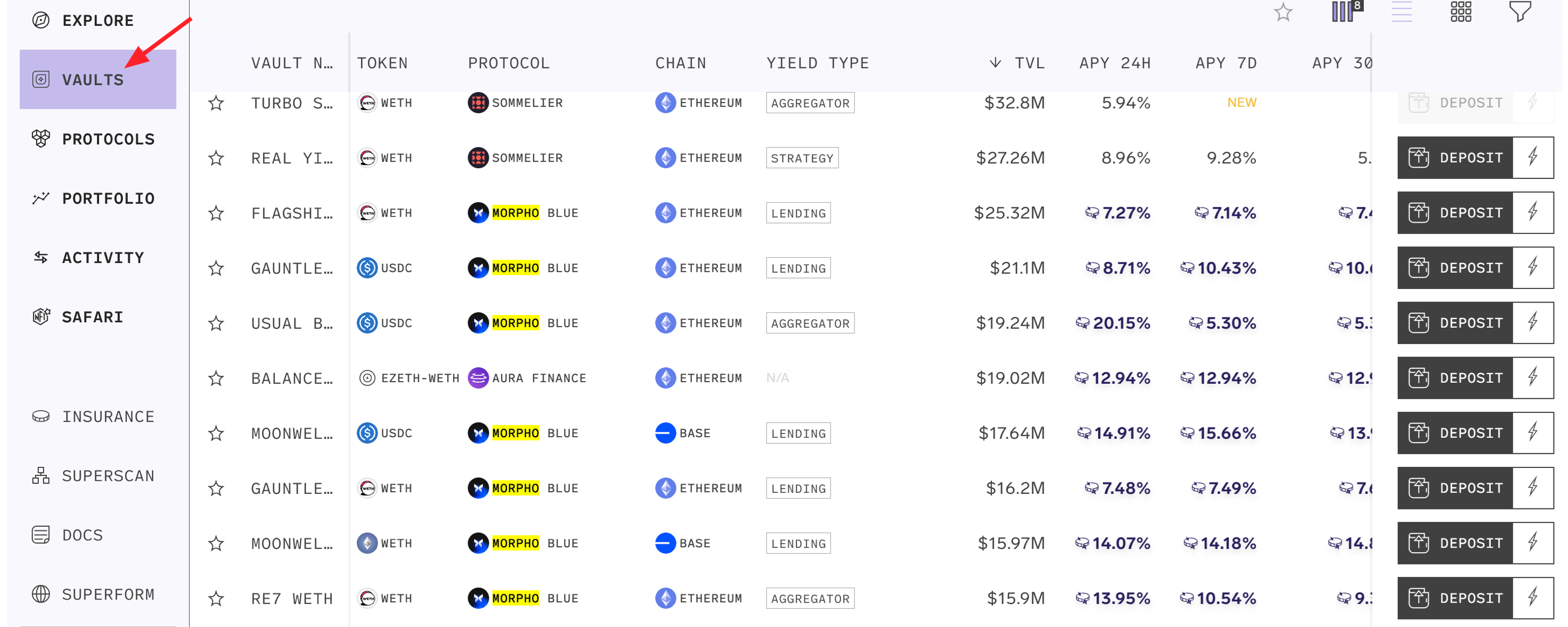This screenshot has height=627, width=1568.
Task: Click lightning icon on Moonwel... WETH row
Action: coord(1534,543)
